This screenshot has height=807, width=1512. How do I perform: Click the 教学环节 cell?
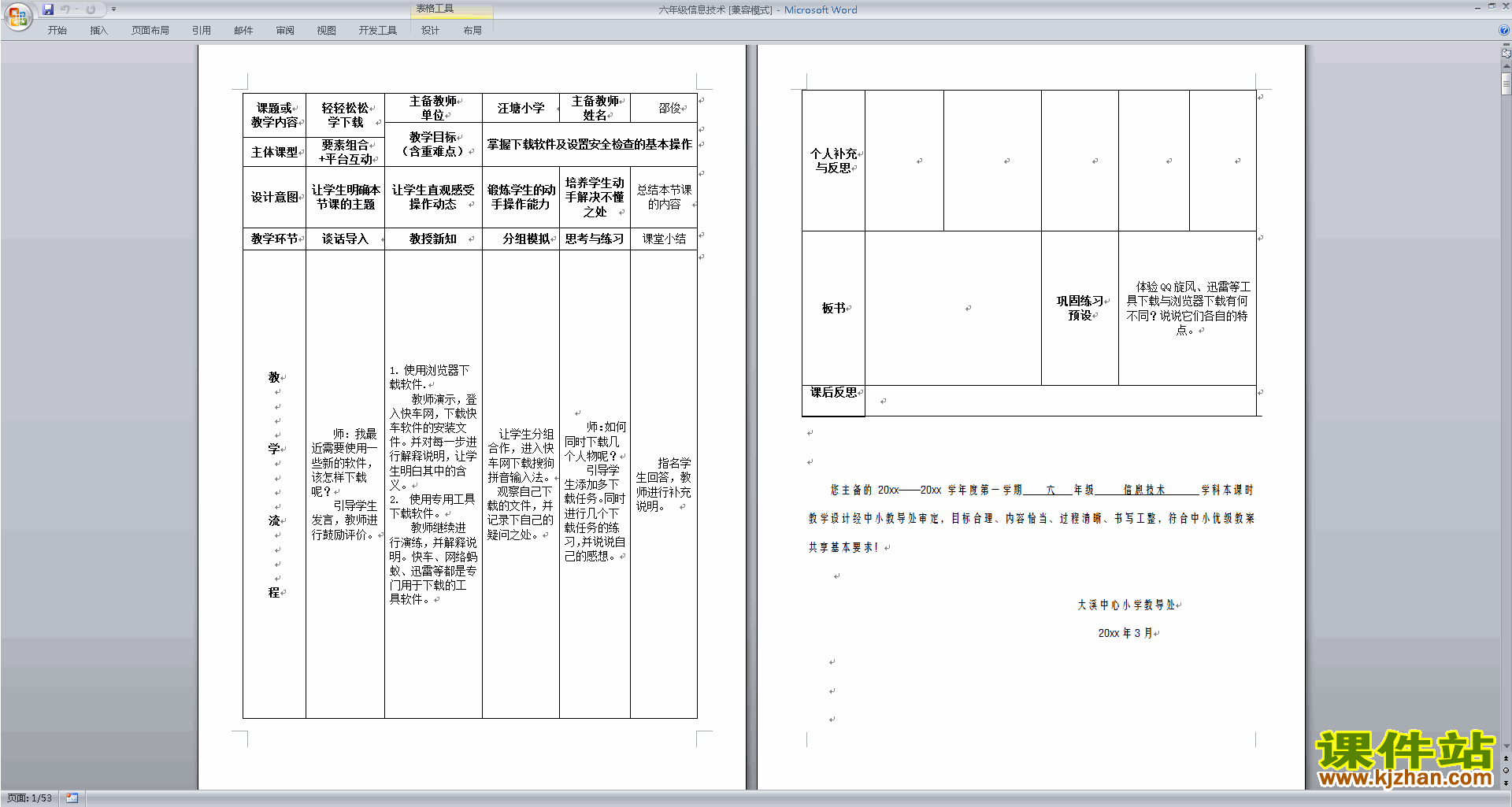tap(274, 239)
